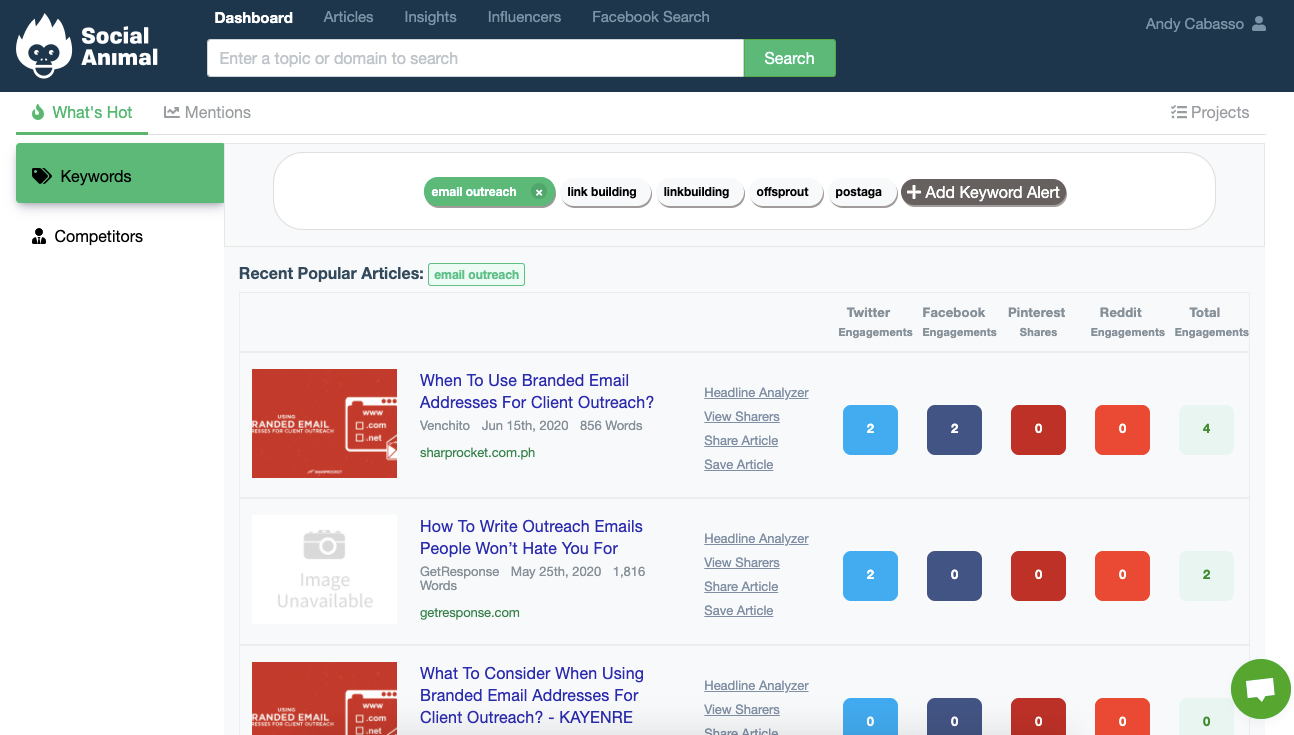This screenshot has height=735, width=1294.
Task: Click the chart icon next to Mentions
Action: [172, 112]
